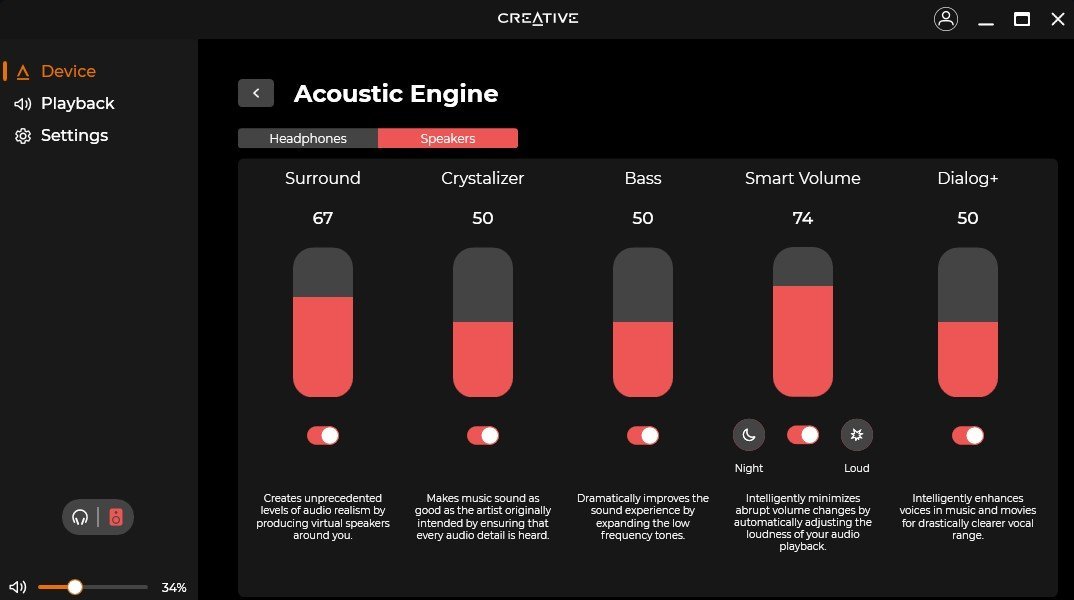Open Playback via its speaker icon
The image size is (1074, 600).
click(23, 103)
